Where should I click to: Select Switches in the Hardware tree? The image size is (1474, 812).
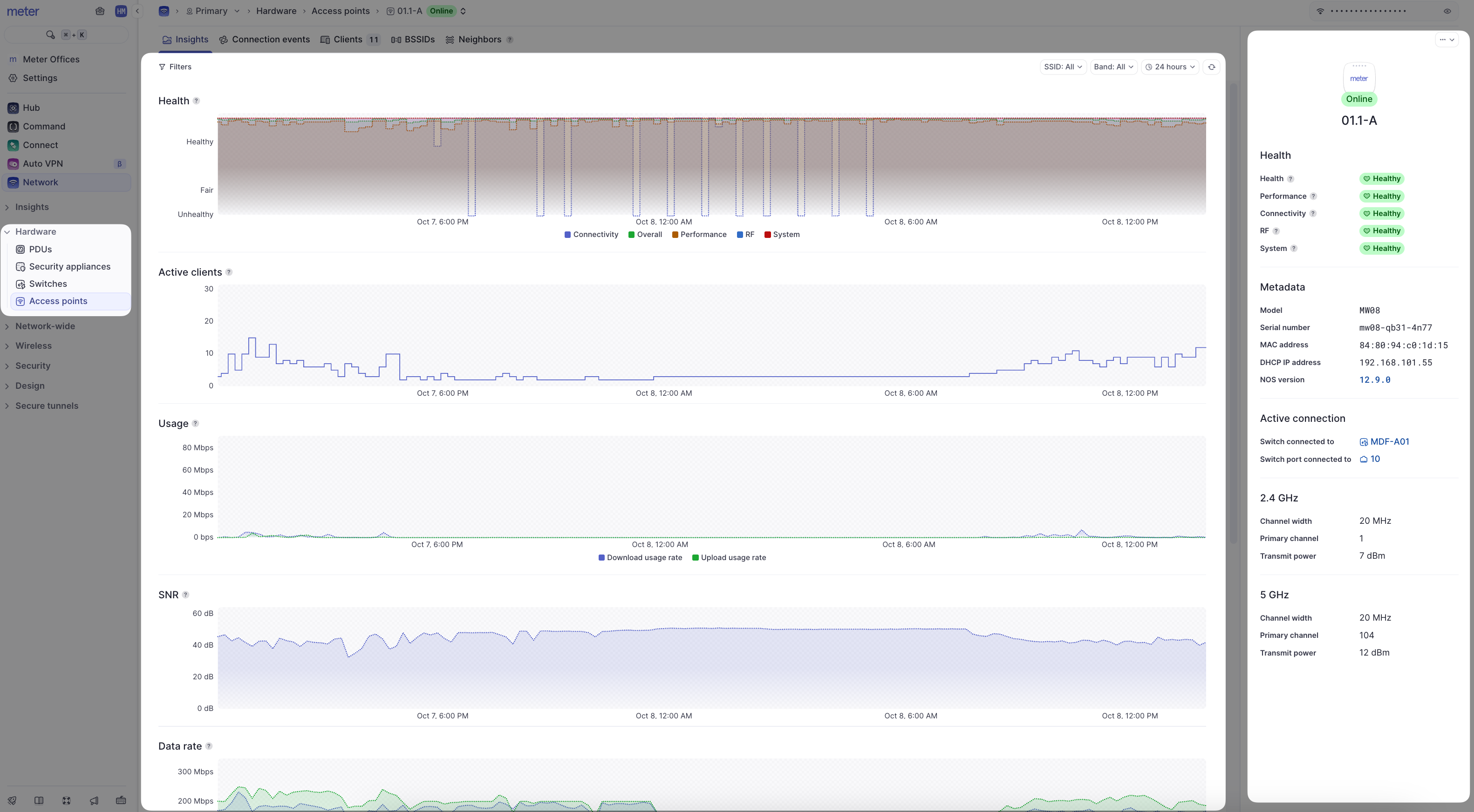(48, 284)
